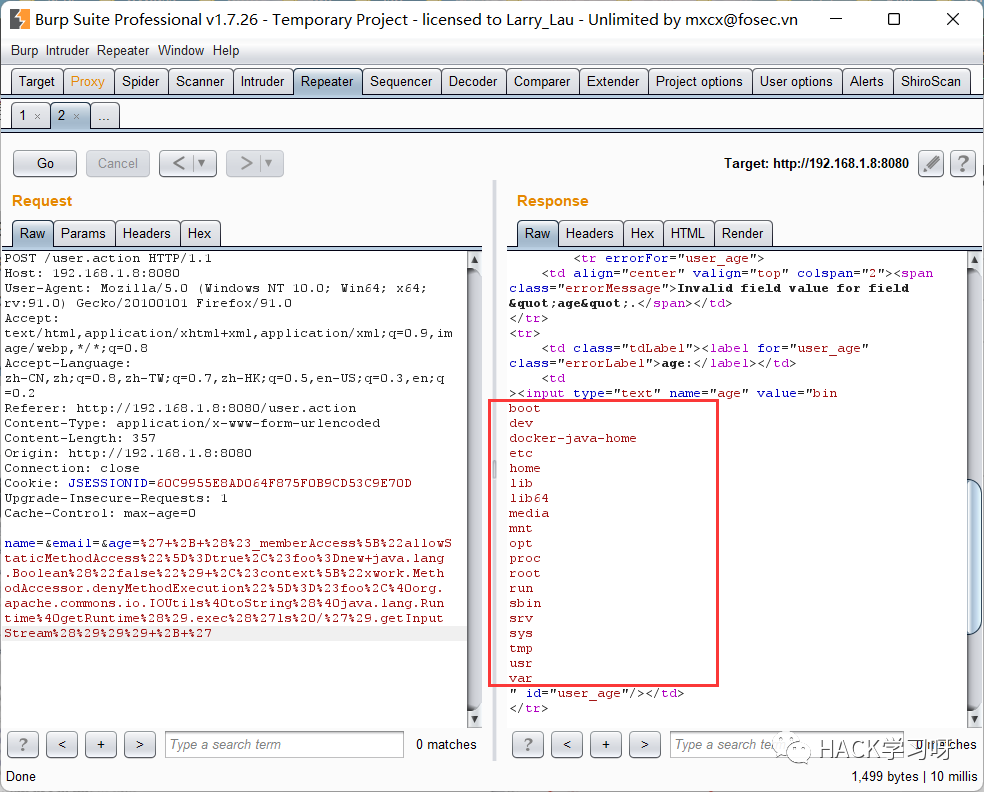Switch to the Spider tab
984x792 pixels.
pyautogui.click(x=141, y=82)
